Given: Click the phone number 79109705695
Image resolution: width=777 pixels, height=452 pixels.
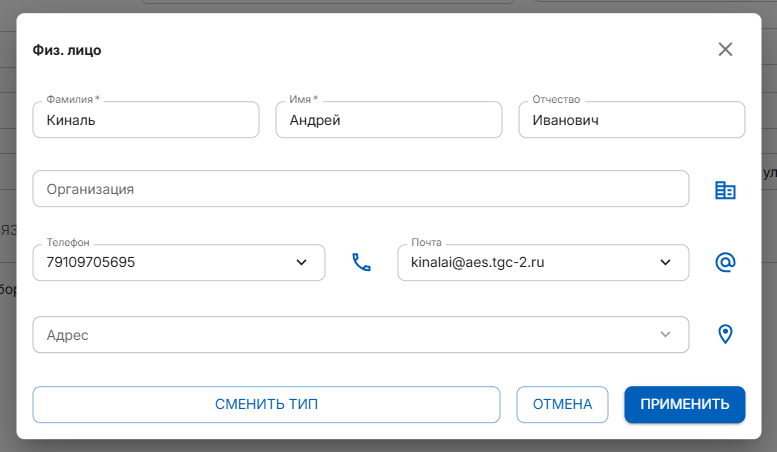Looking at the screenshot, I should 91,263.
